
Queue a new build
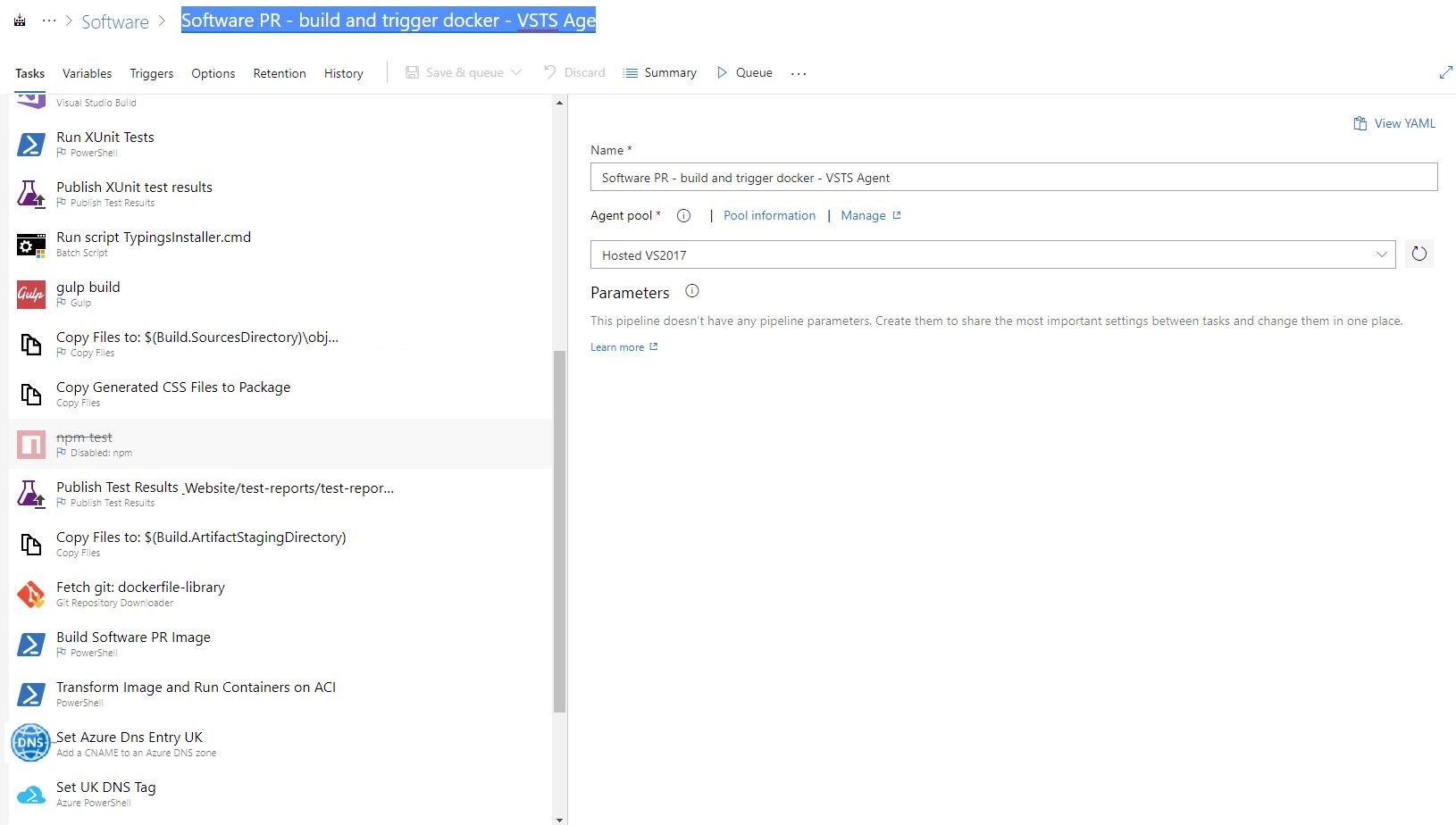[745, 72]
